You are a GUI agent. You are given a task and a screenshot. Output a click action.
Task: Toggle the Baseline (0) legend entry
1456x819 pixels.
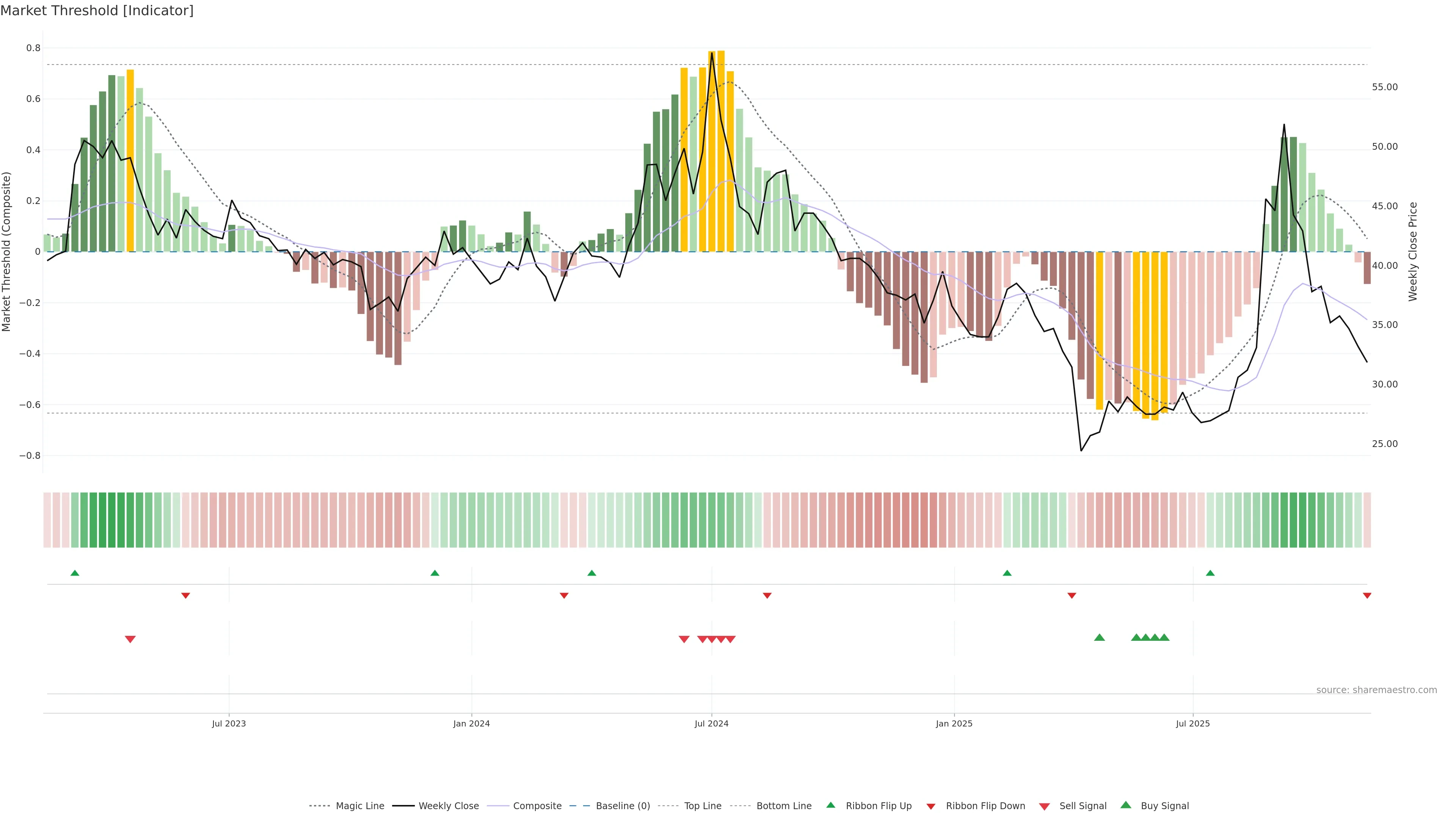pyautogui.click(x=622, y=806)
